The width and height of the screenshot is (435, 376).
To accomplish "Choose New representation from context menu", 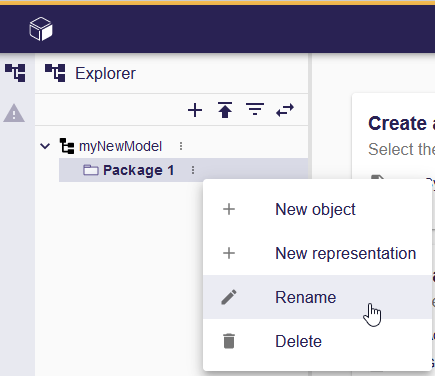I will pos(317,253).
